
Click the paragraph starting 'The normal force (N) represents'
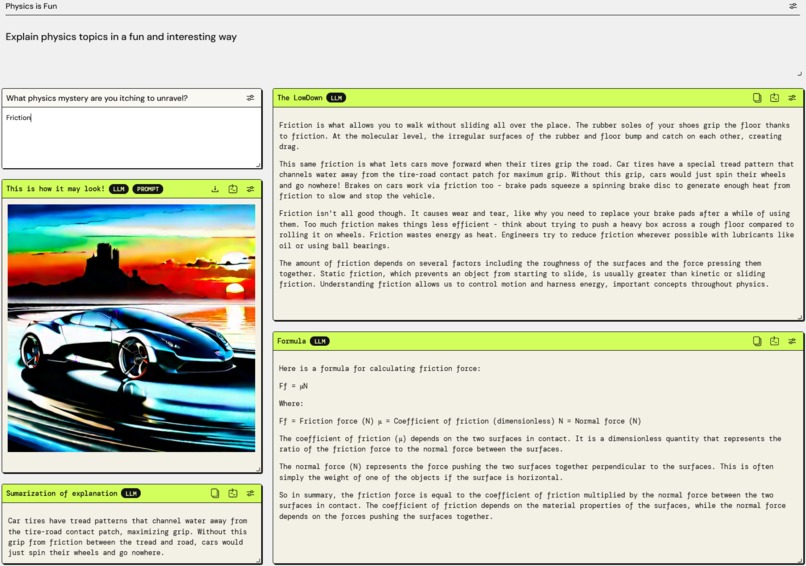pyautogui.click(x=526, y=472)
